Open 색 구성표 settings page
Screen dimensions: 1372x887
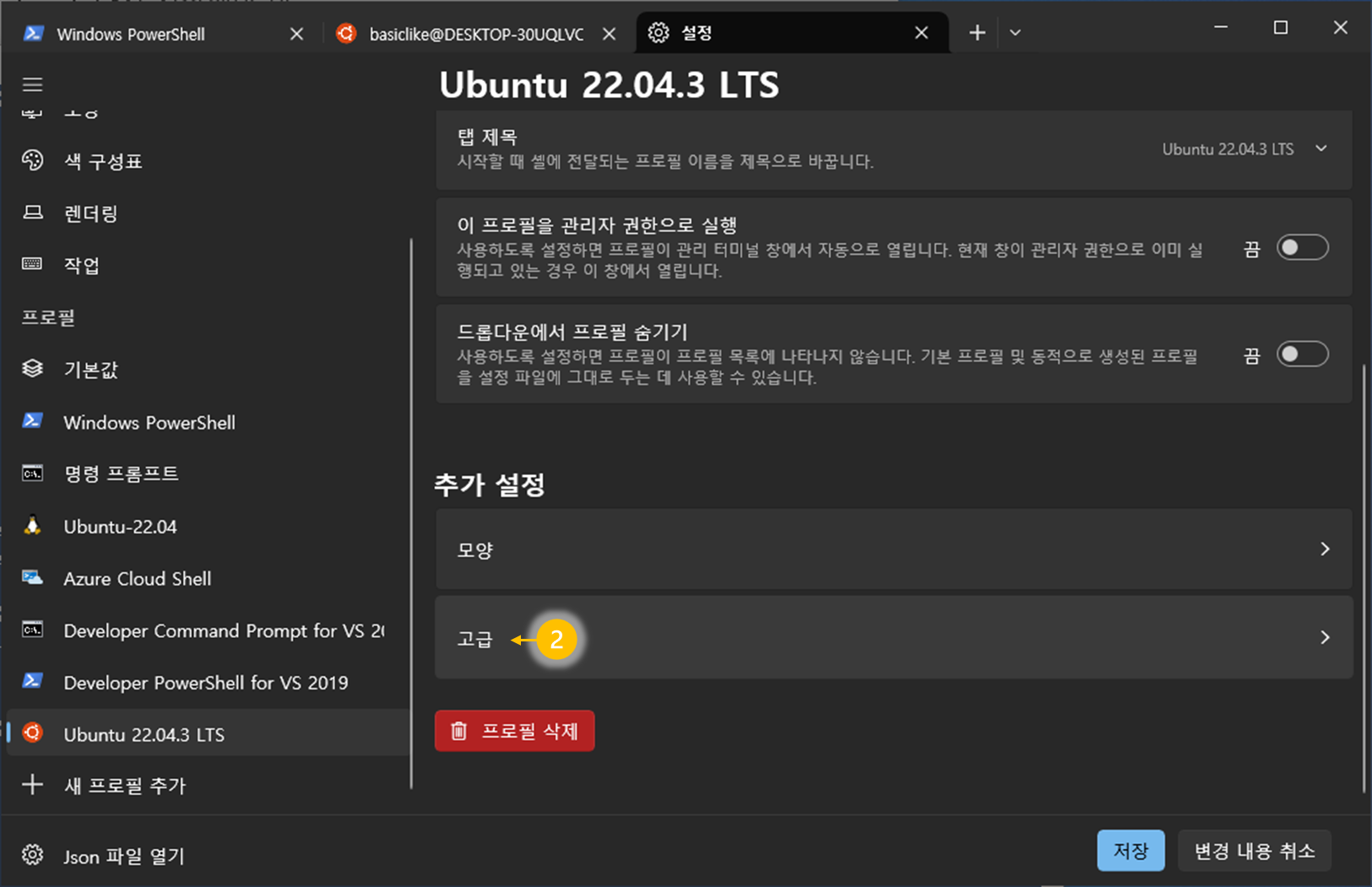207,161
